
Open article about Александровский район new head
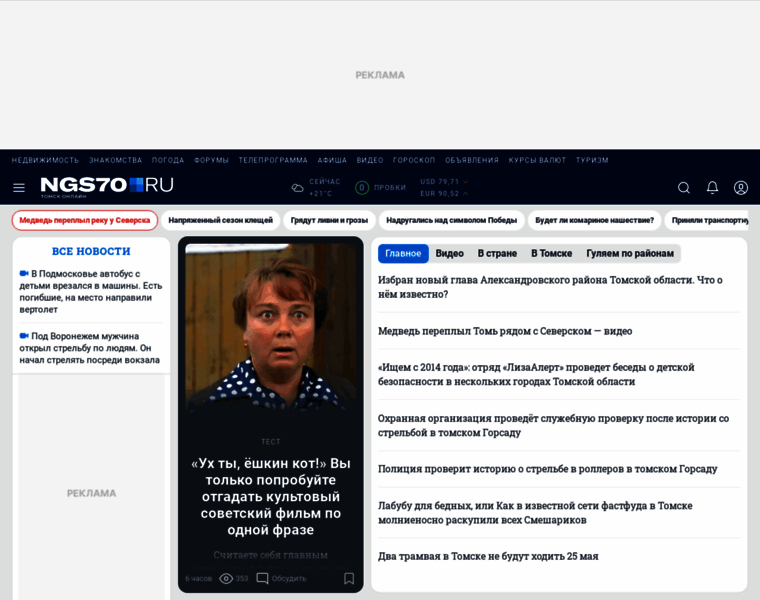pyautogui.click(x=550, y=287)
